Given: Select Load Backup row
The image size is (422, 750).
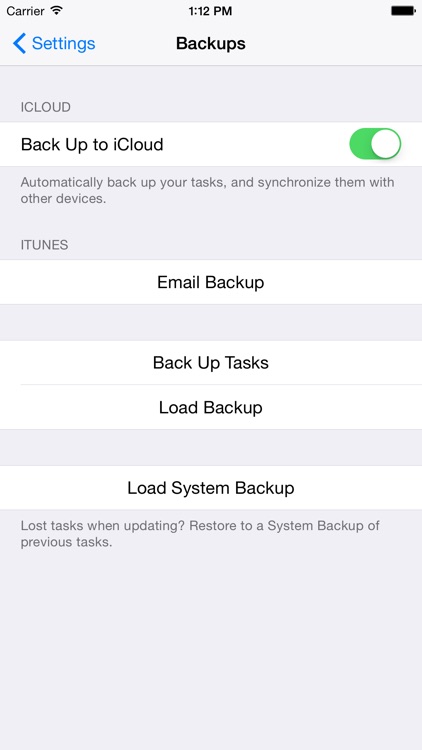Looking at the screenshot, I should 211,407.
